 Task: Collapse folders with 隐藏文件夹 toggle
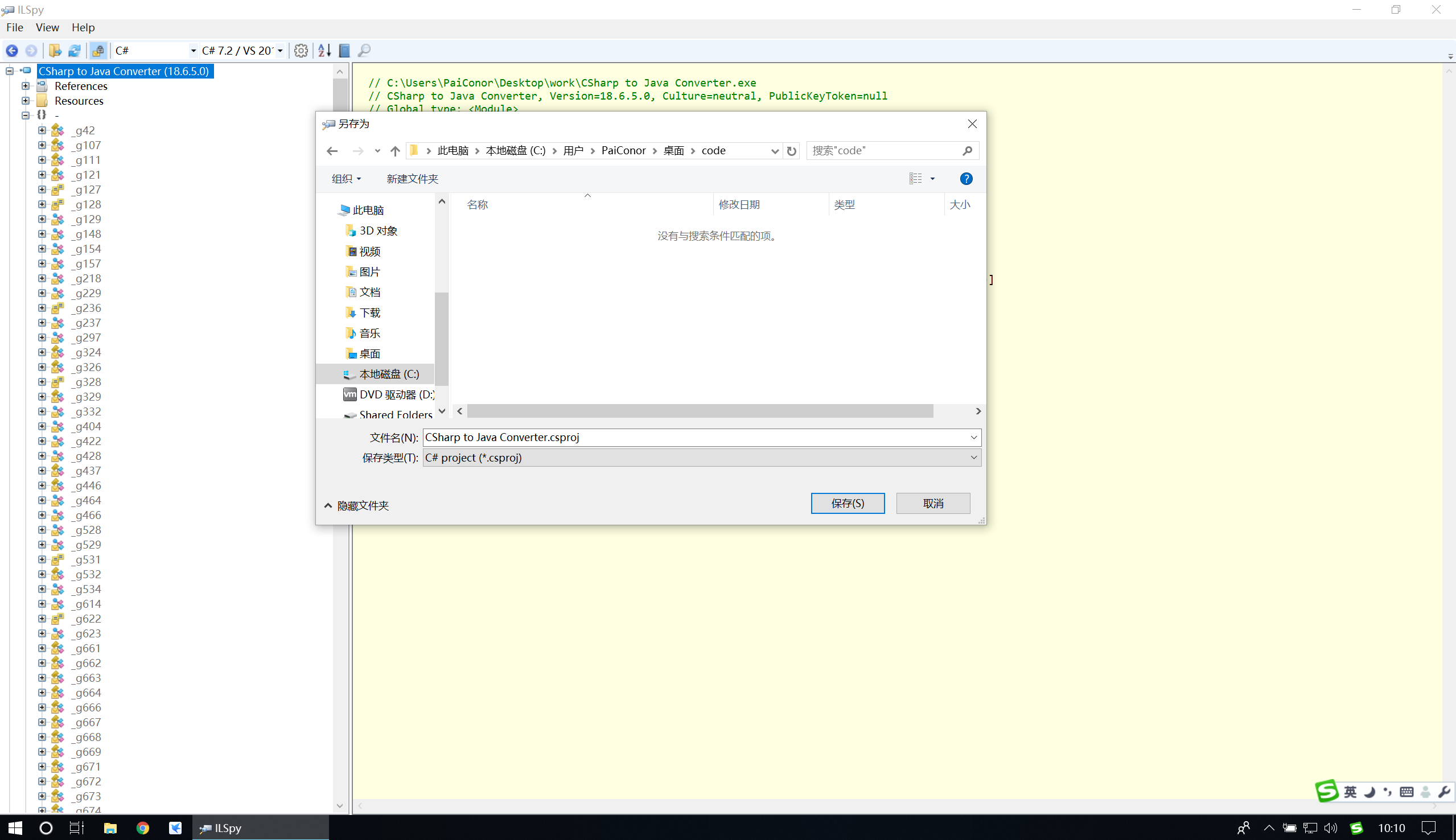coord(356,506)
